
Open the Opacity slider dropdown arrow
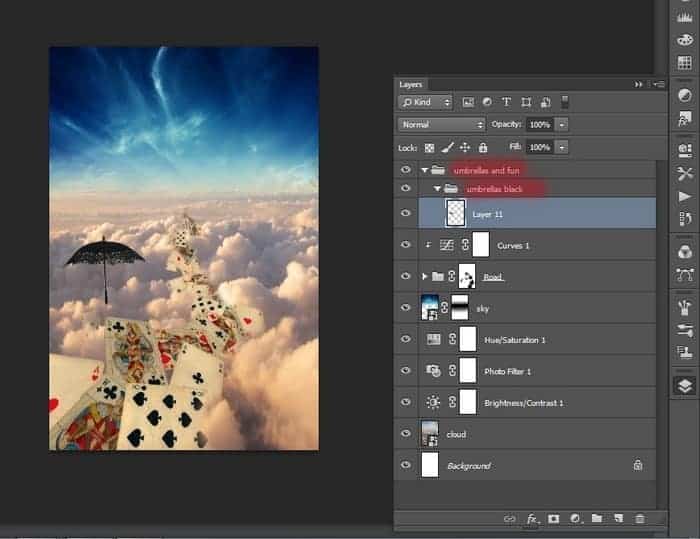click(x=562, y=124)
